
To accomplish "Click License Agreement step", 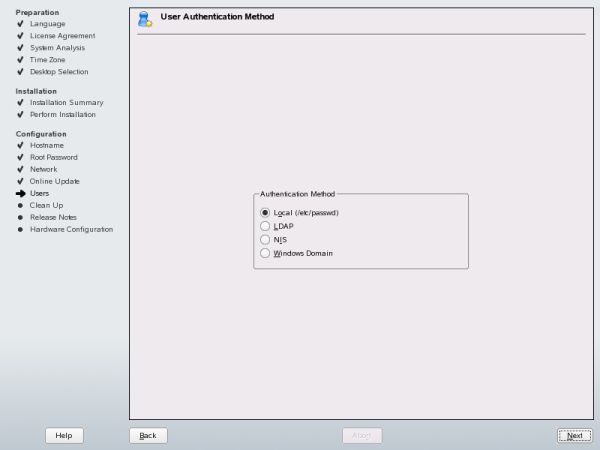I will coord(62,36).
